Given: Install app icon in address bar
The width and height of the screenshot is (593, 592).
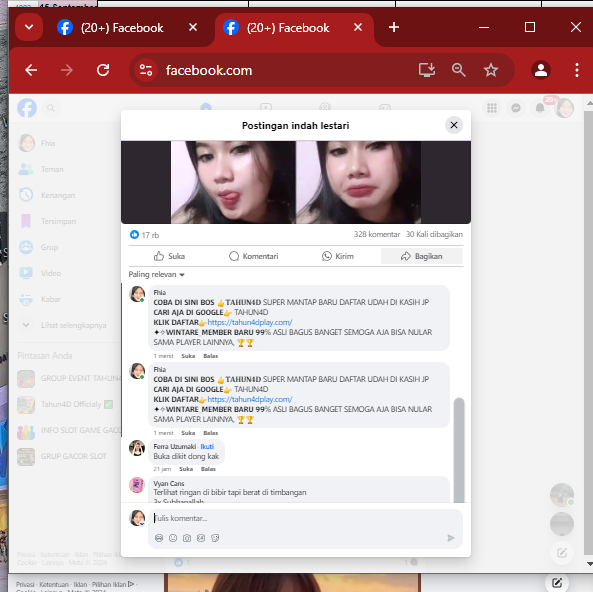Looking at the screenshot, I should [x=427, y=70].
